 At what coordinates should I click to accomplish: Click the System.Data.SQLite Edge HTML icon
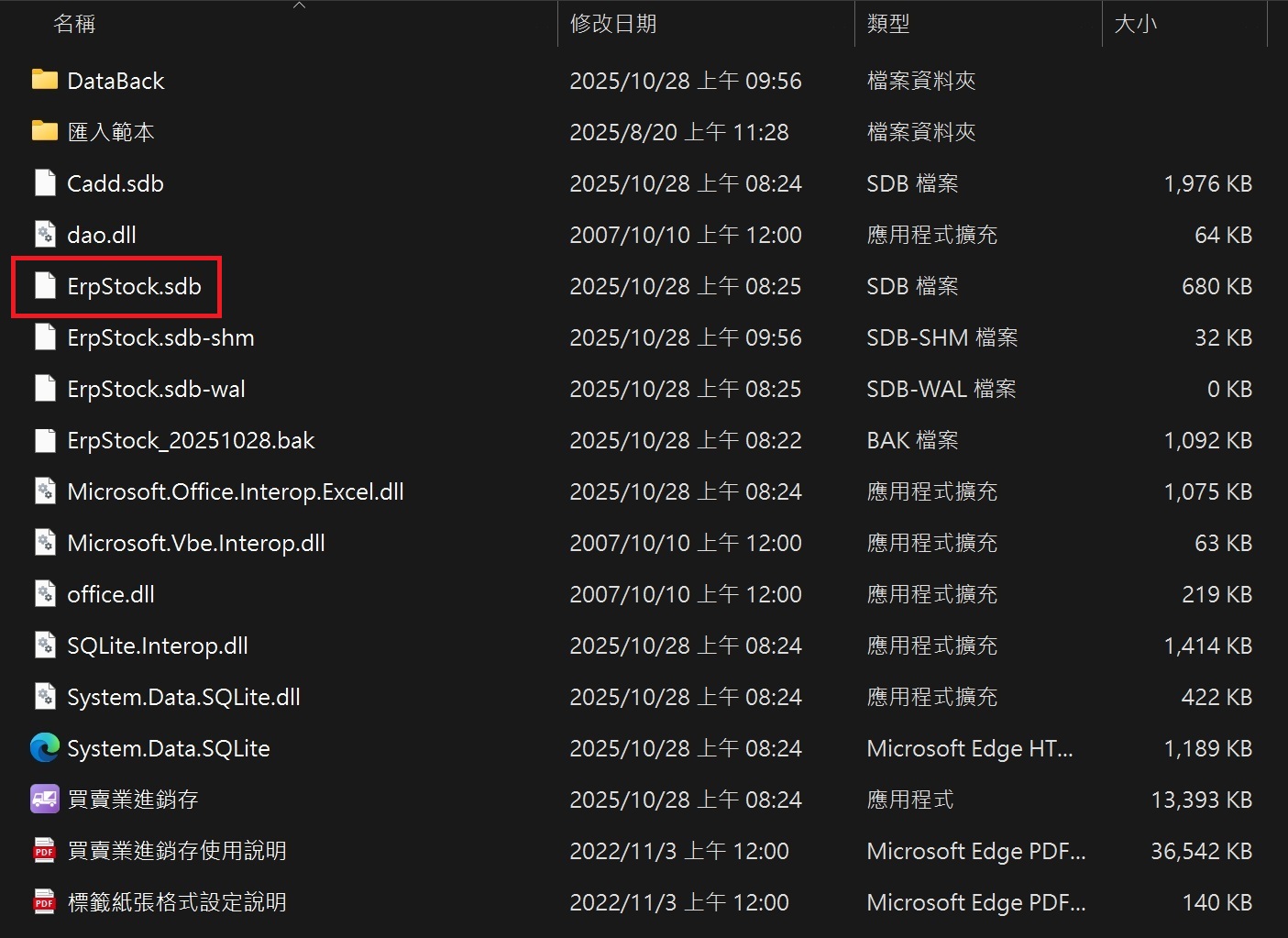pyautogui.click(x=43, y=748)
